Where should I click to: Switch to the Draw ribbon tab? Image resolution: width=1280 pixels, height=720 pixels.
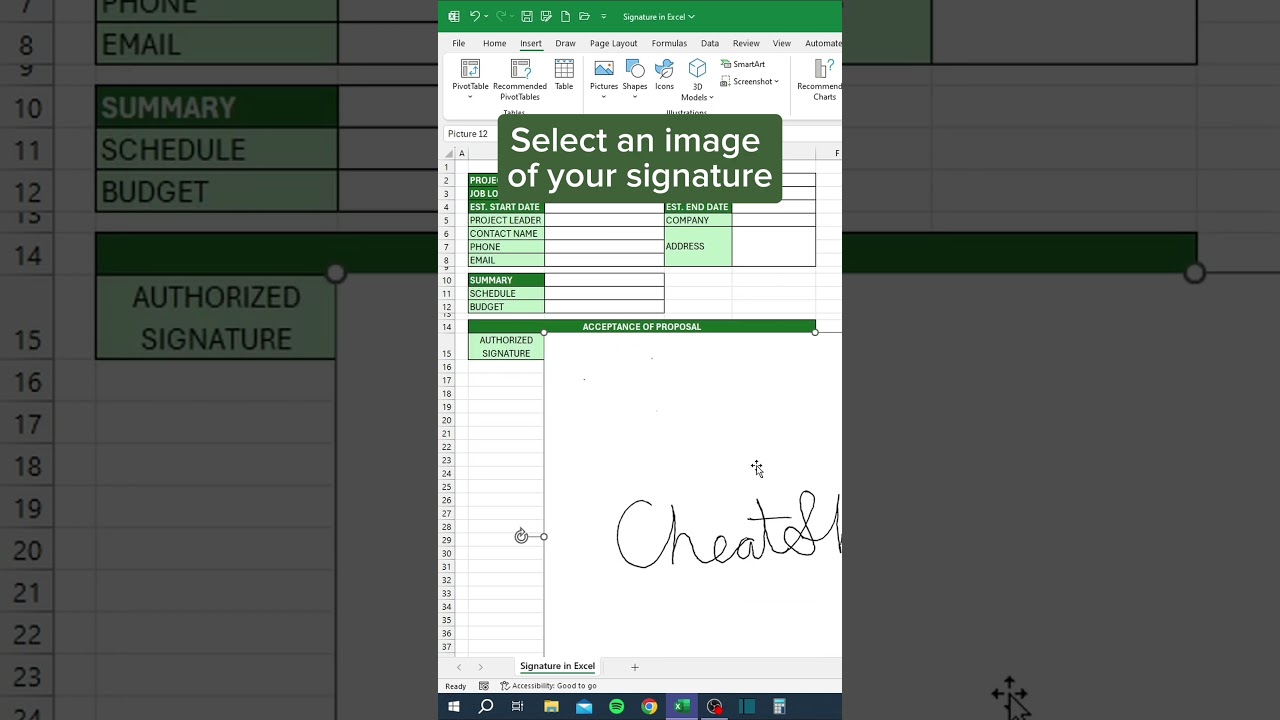565,43
